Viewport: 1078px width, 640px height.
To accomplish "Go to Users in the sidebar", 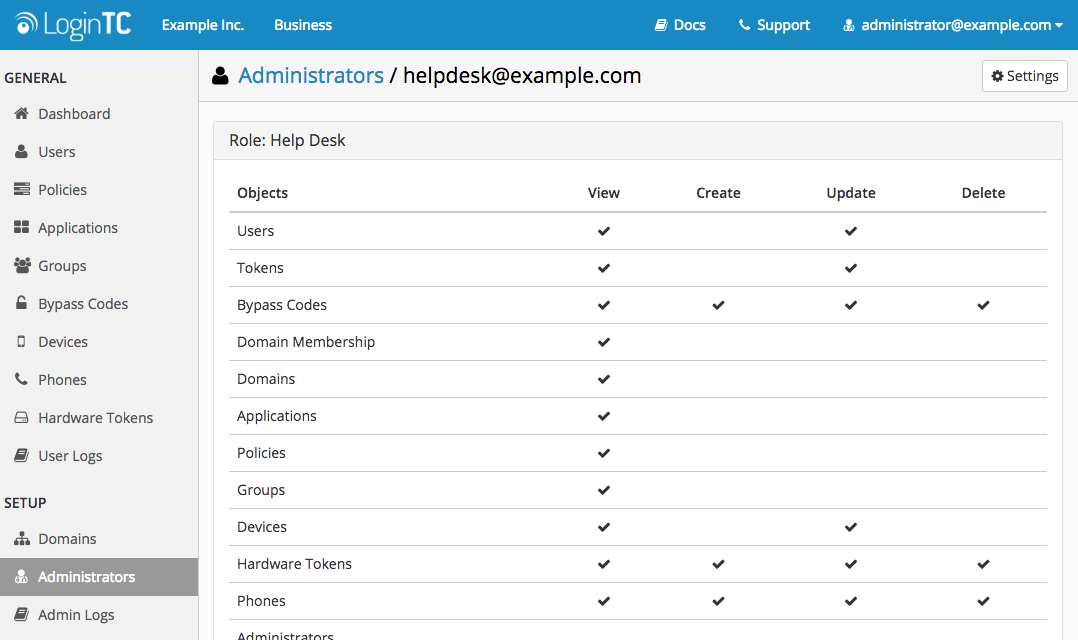I will (x=99, y=152).
